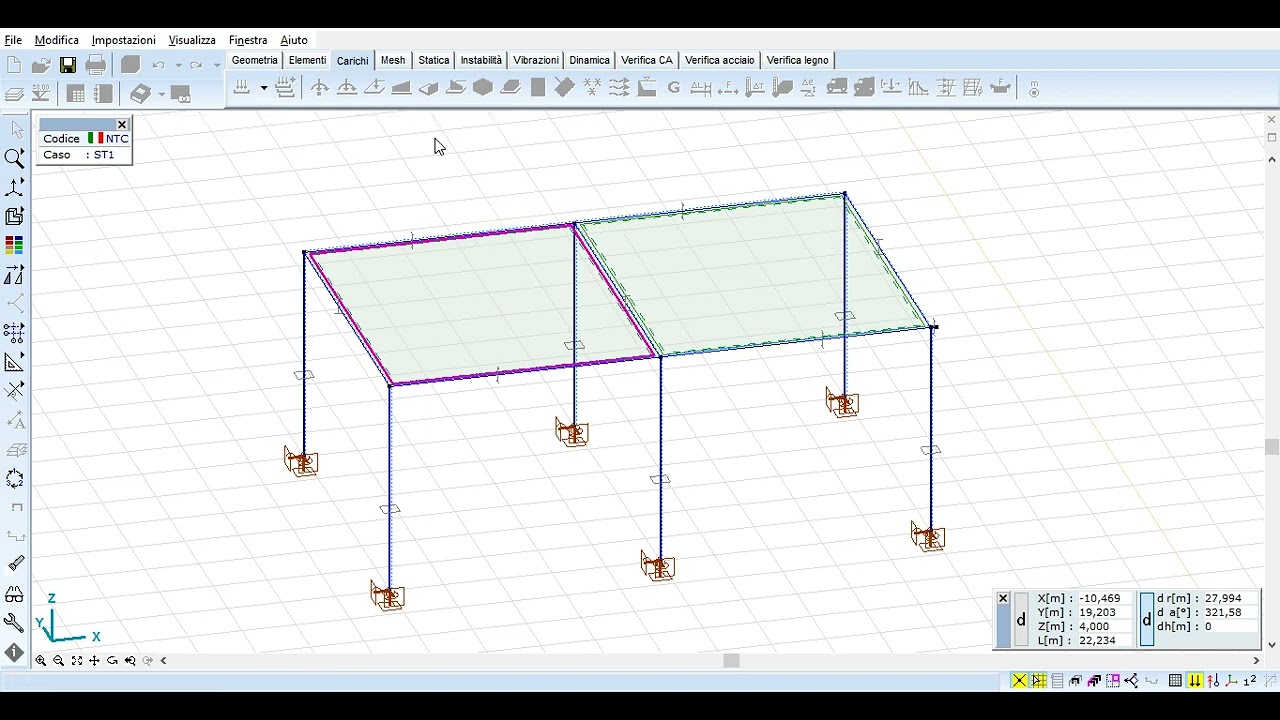
Task: Click the fluid load asterisk icon
Action: pos(591,88)
